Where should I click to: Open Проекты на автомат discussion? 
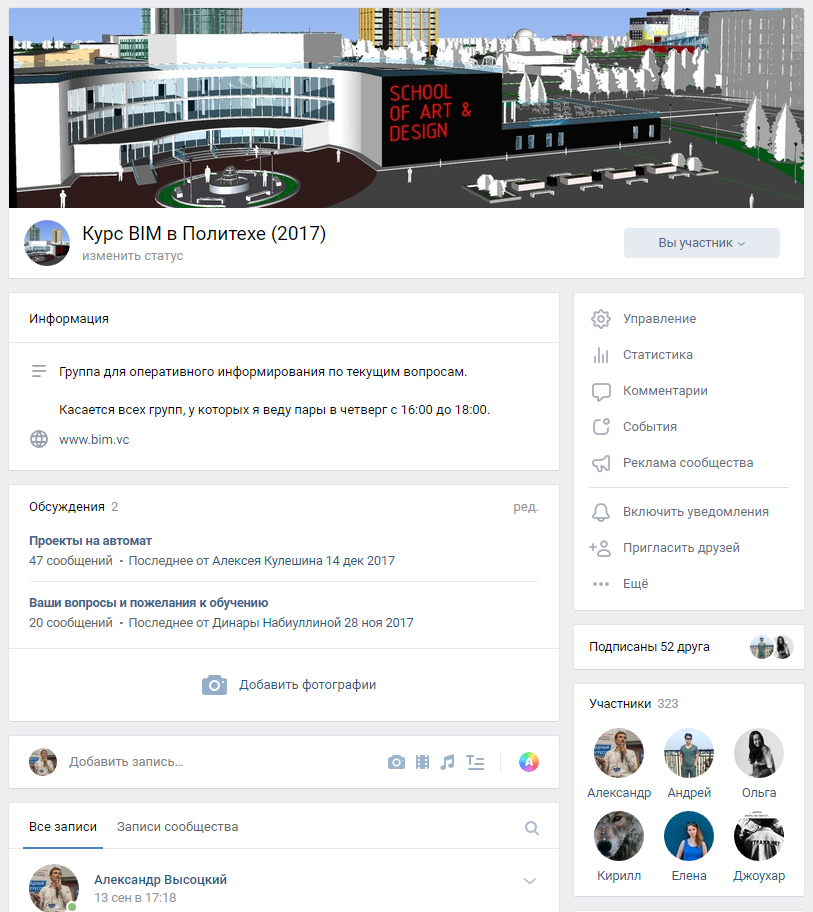pyautogui.click(x=91, y=540)
